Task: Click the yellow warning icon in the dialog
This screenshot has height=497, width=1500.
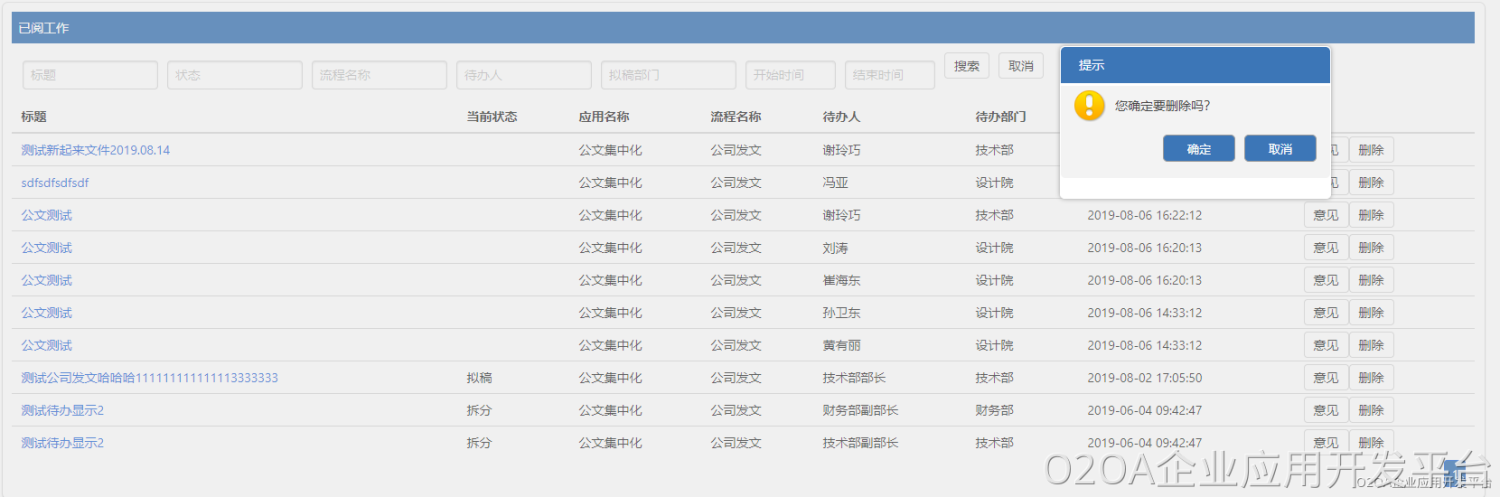Action: (x=1089, y=105)
